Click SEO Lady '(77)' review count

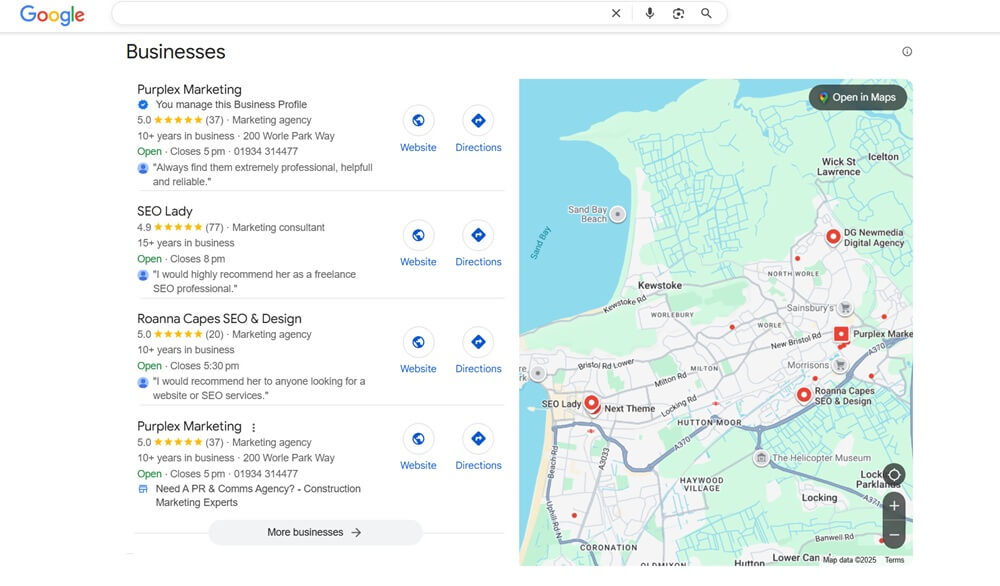point(214,228)
